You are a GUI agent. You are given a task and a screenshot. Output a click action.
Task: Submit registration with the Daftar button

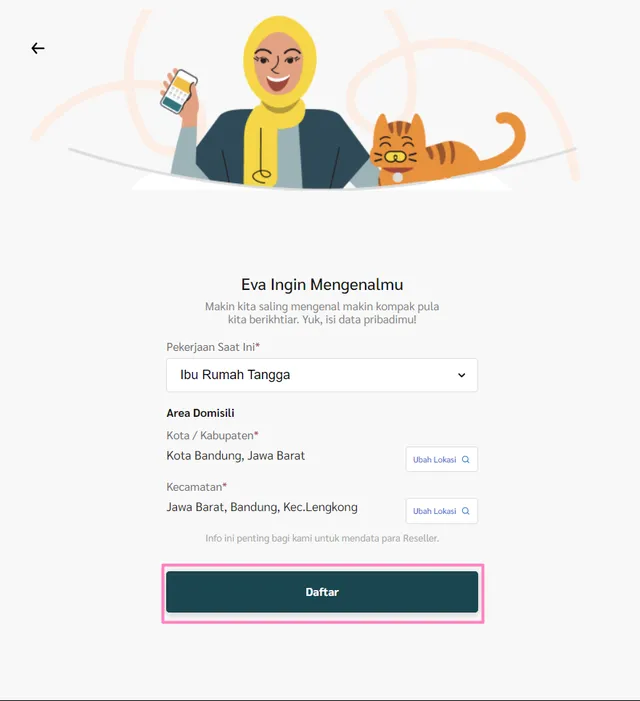click(x=322, y=592)
